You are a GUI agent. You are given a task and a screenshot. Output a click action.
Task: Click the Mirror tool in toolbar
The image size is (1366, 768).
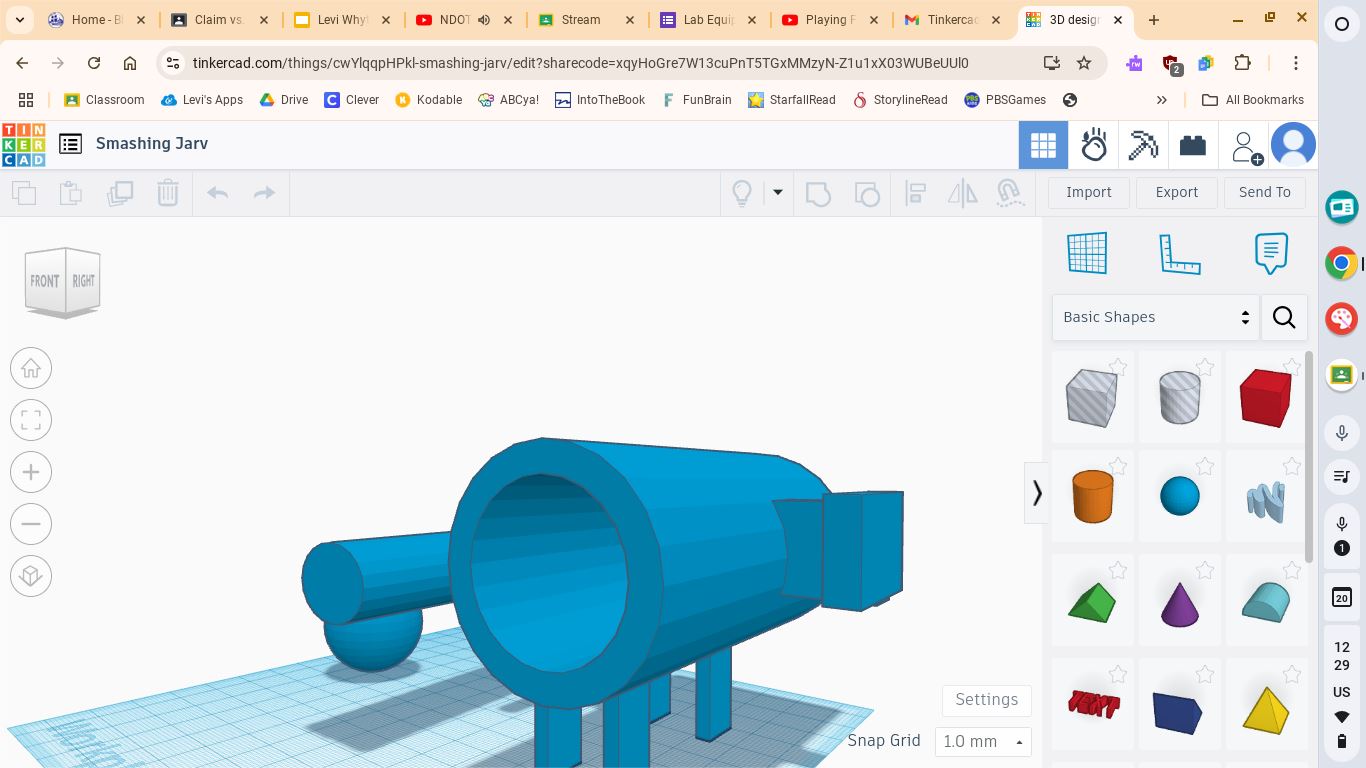click(962, 193)
